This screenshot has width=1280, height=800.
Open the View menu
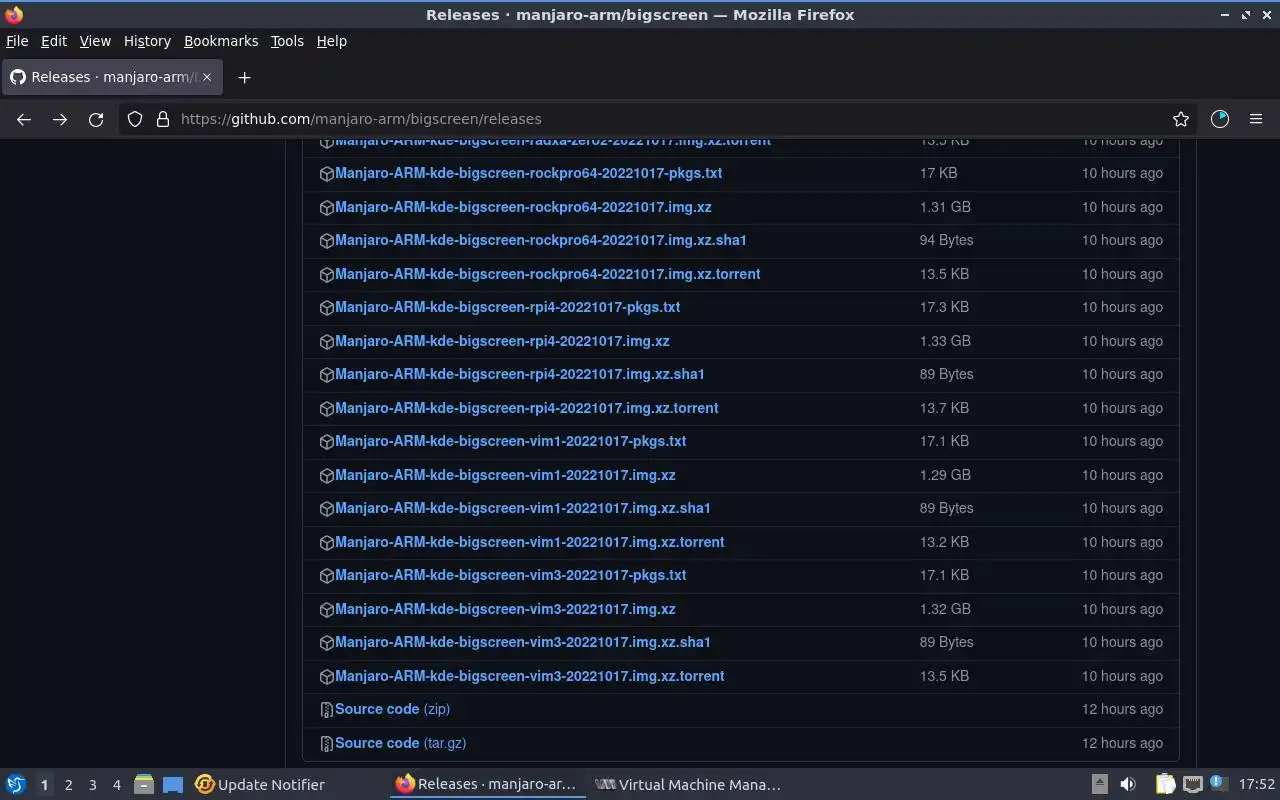click(x=95, y=41)
